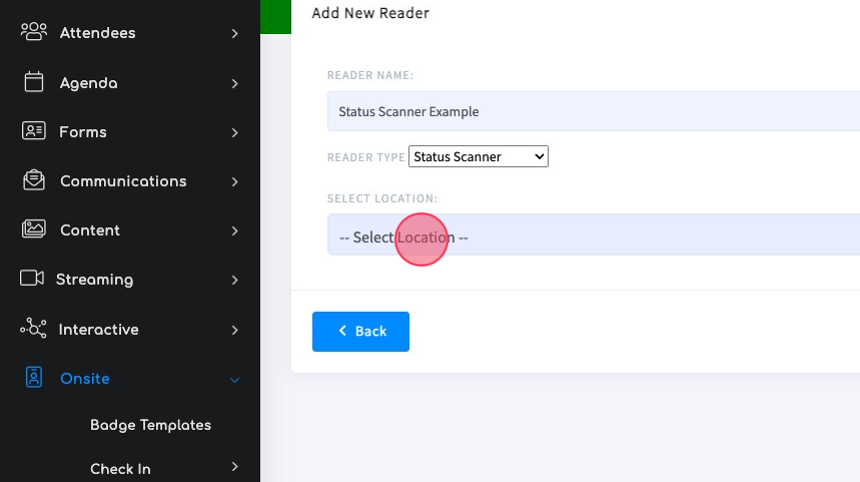Screen dimensions: 860x482
Task: Expand the Attendees menu chevron
Action: (x=235, y=34)
